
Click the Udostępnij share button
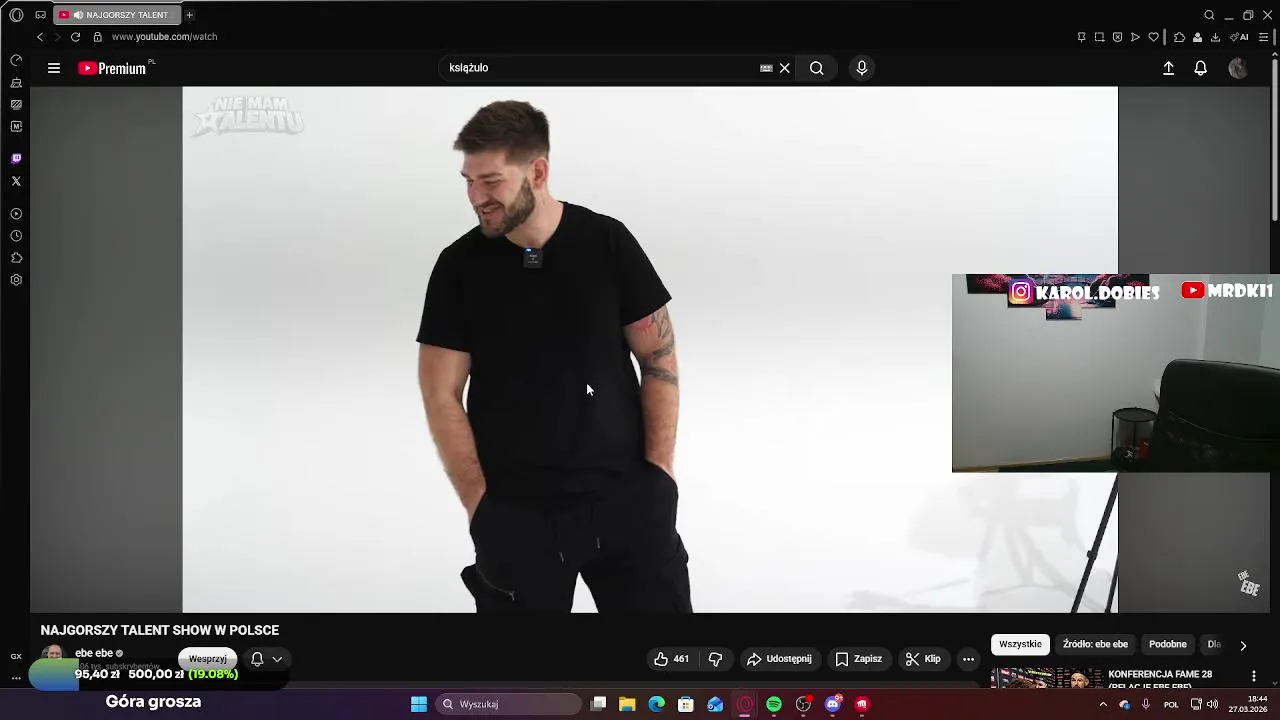click(779, 659)
